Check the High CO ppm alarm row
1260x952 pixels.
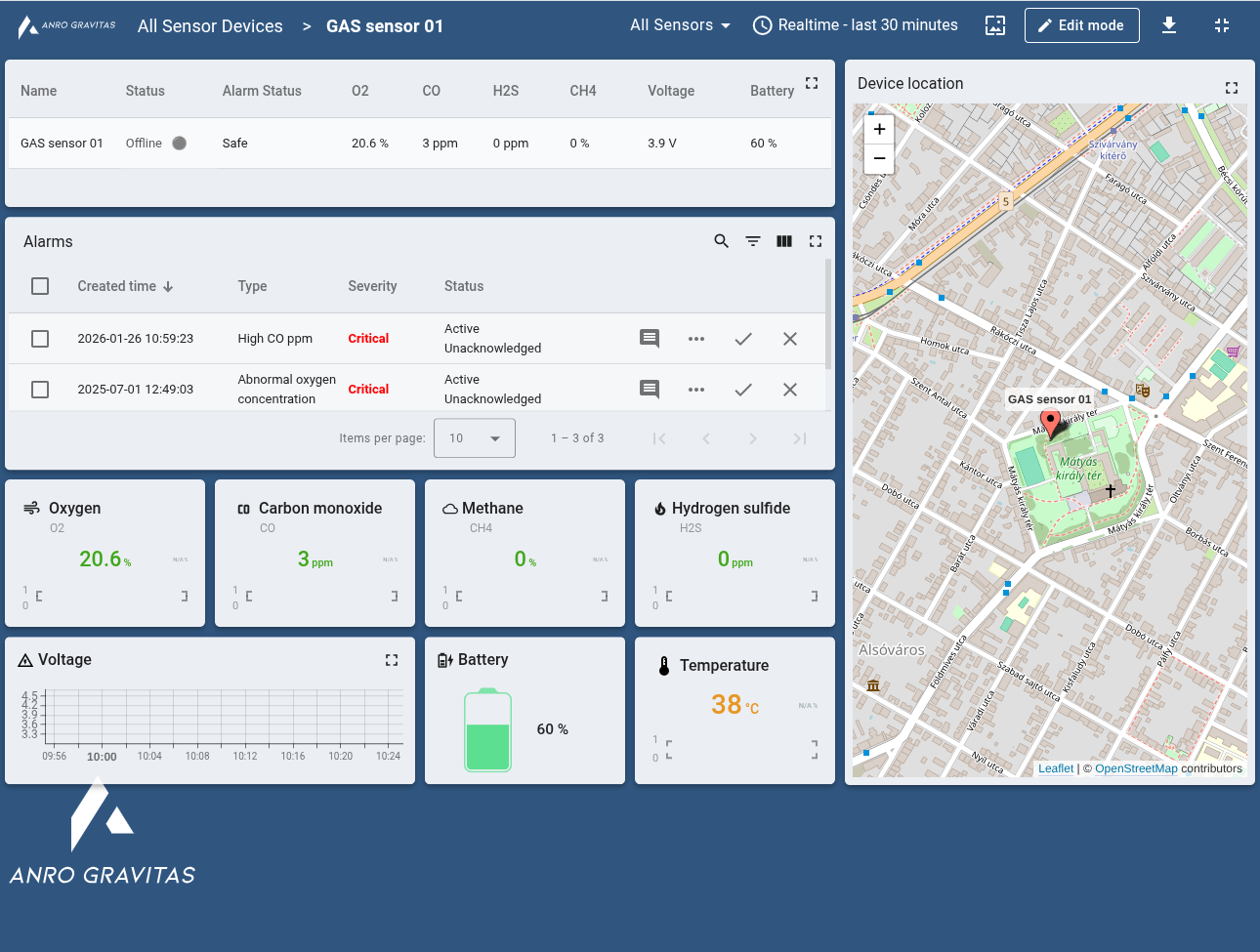point(40,339)
